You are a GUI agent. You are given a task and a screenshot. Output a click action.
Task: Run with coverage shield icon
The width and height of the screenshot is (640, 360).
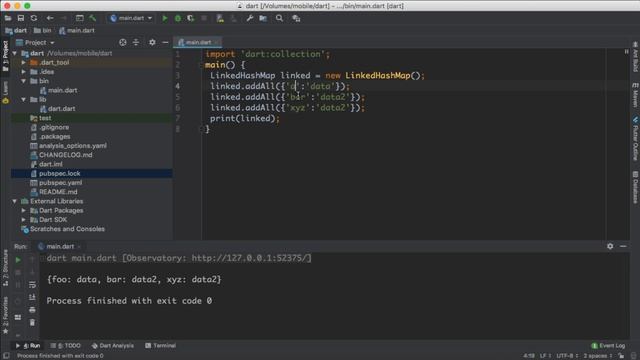(x=191, y=18)
